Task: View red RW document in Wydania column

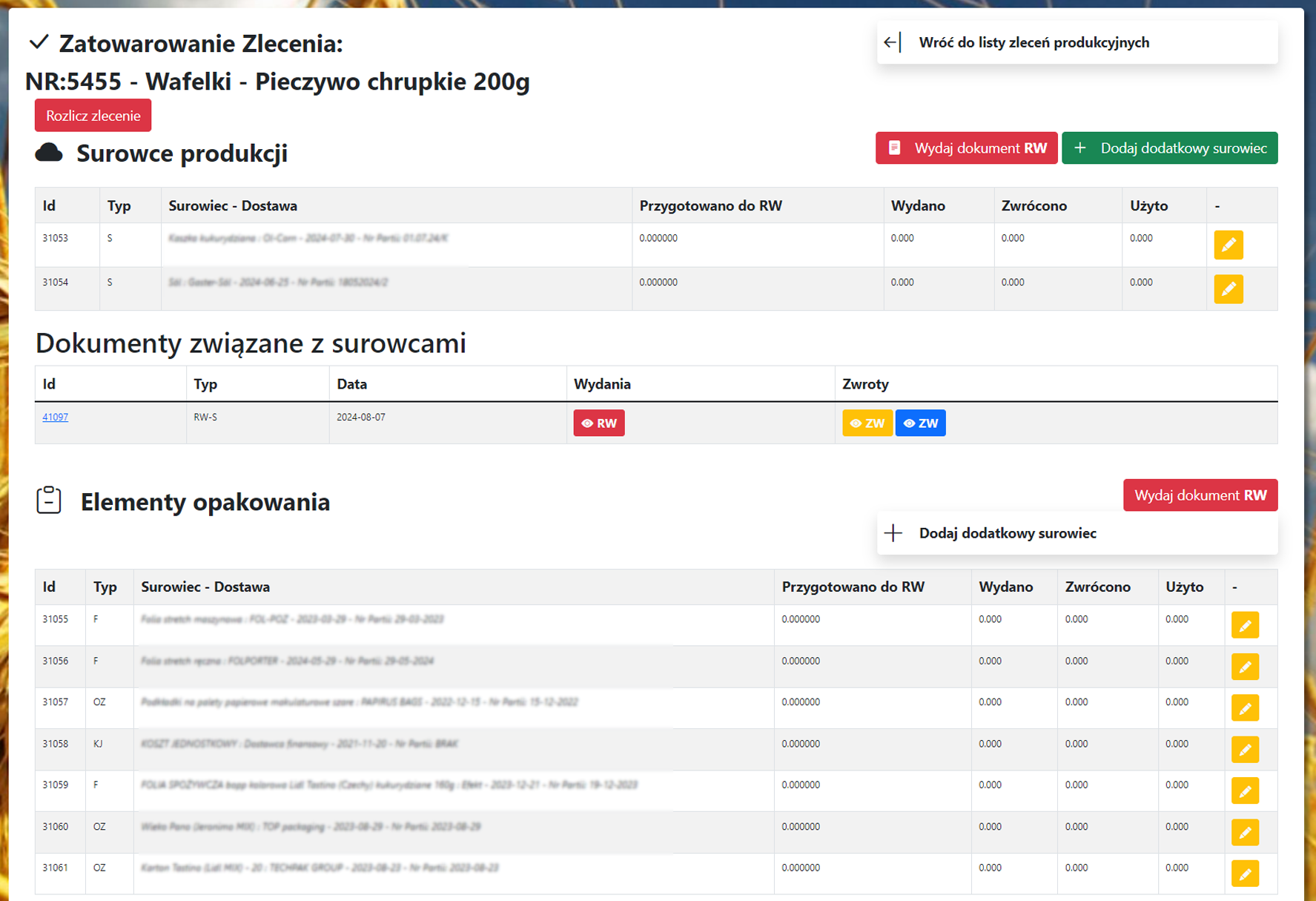Action: coord(599,423)
